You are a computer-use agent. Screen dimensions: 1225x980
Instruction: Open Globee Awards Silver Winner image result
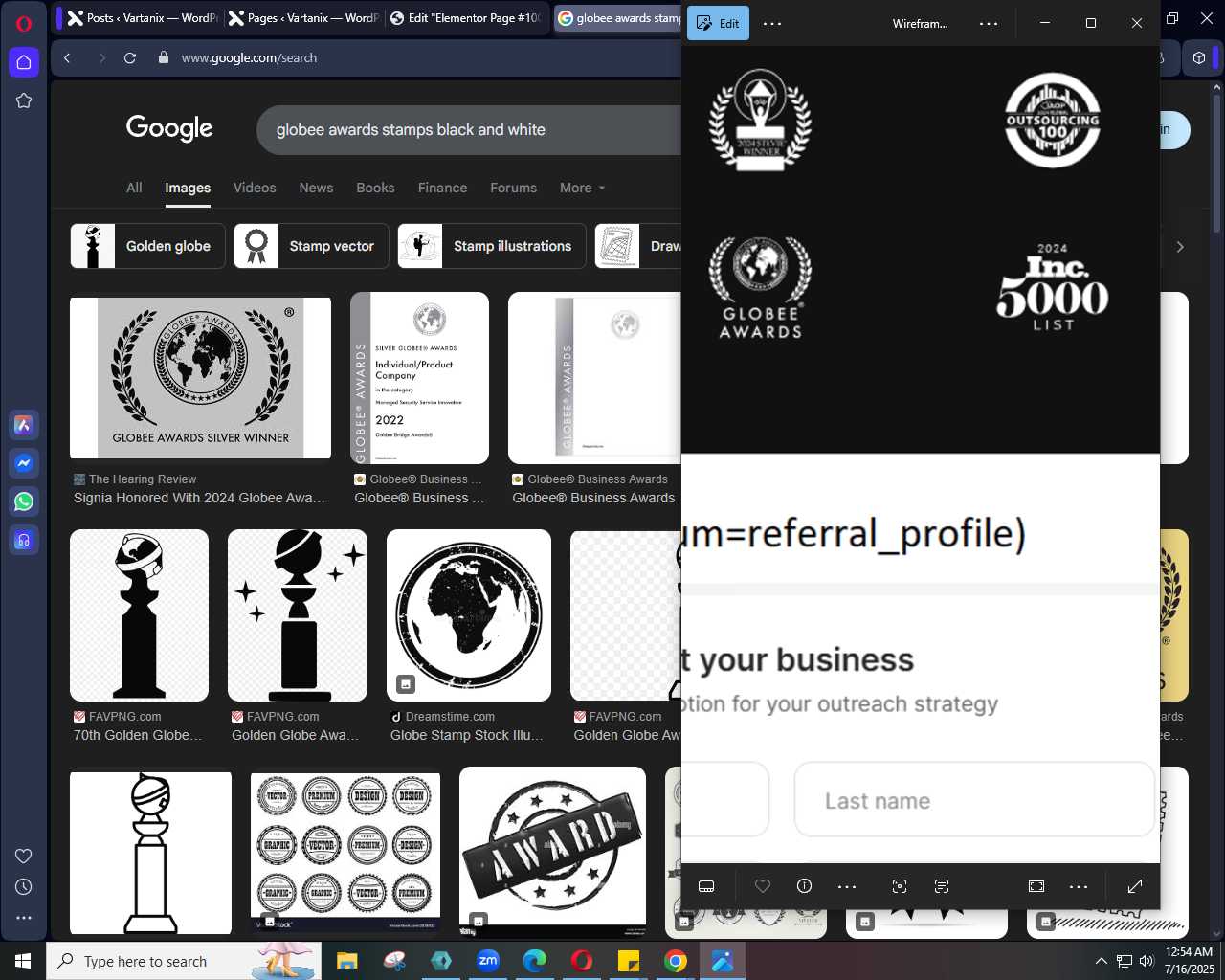tap(200, 378)
